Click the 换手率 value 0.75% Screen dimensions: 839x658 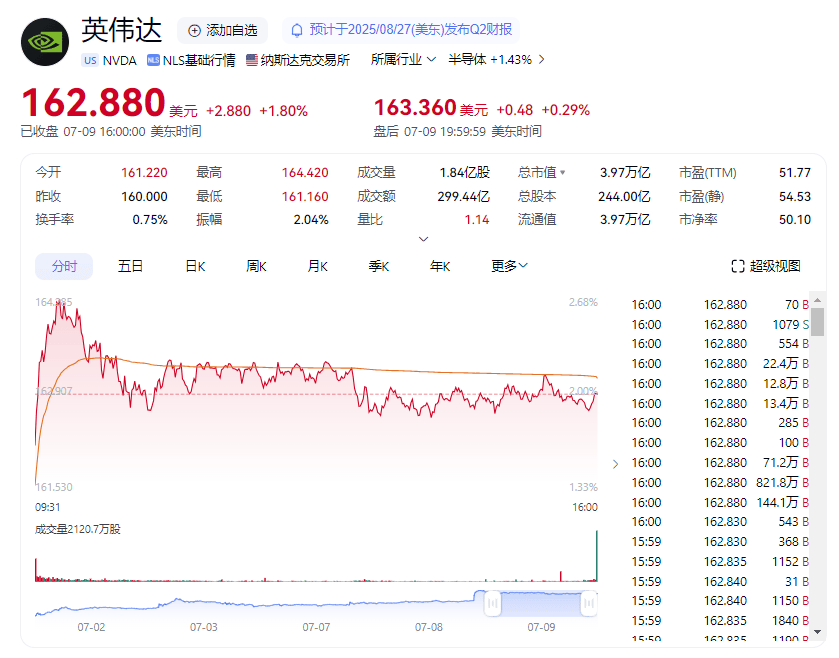tap(150, 220)
